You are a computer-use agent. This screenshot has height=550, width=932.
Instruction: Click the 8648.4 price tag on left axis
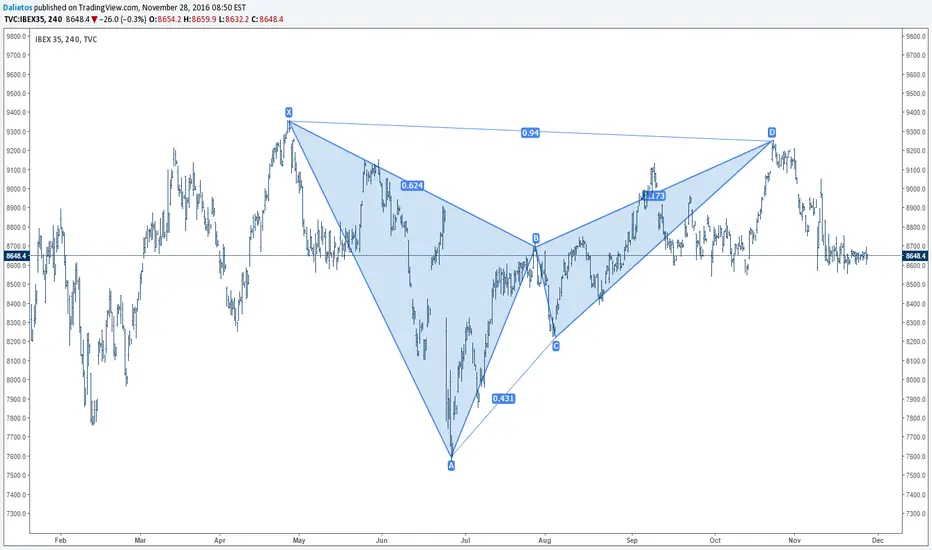pyautogui.click(x=16, y=256)
